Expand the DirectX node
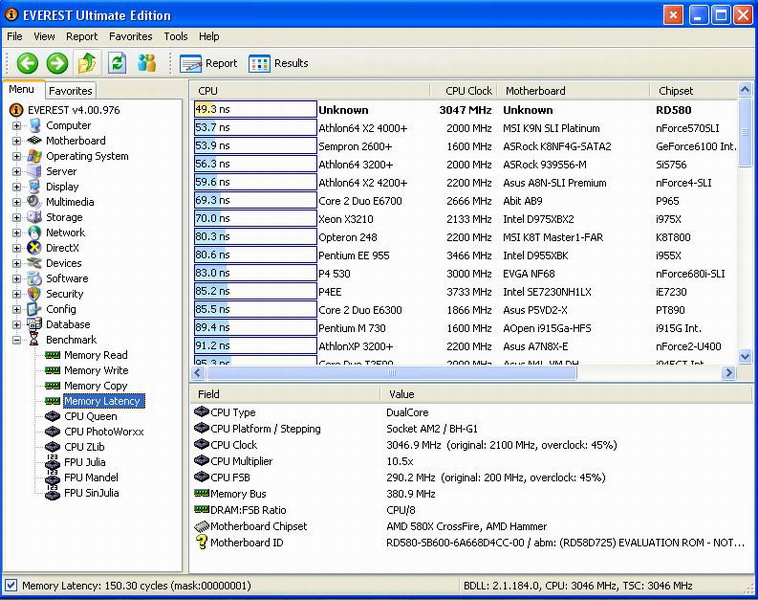758x600 pixels. [x=16, y=249]
